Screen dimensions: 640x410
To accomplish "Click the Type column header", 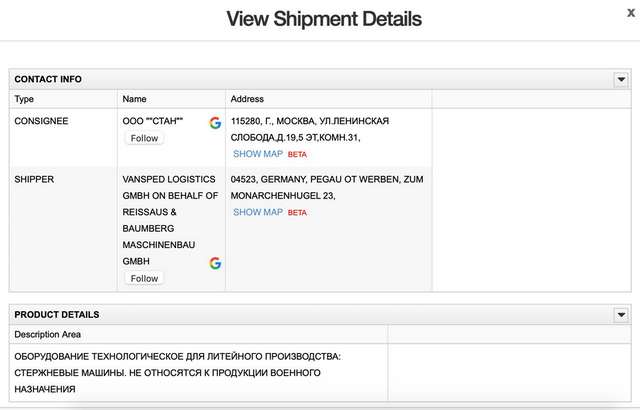I will click(24, 99).
